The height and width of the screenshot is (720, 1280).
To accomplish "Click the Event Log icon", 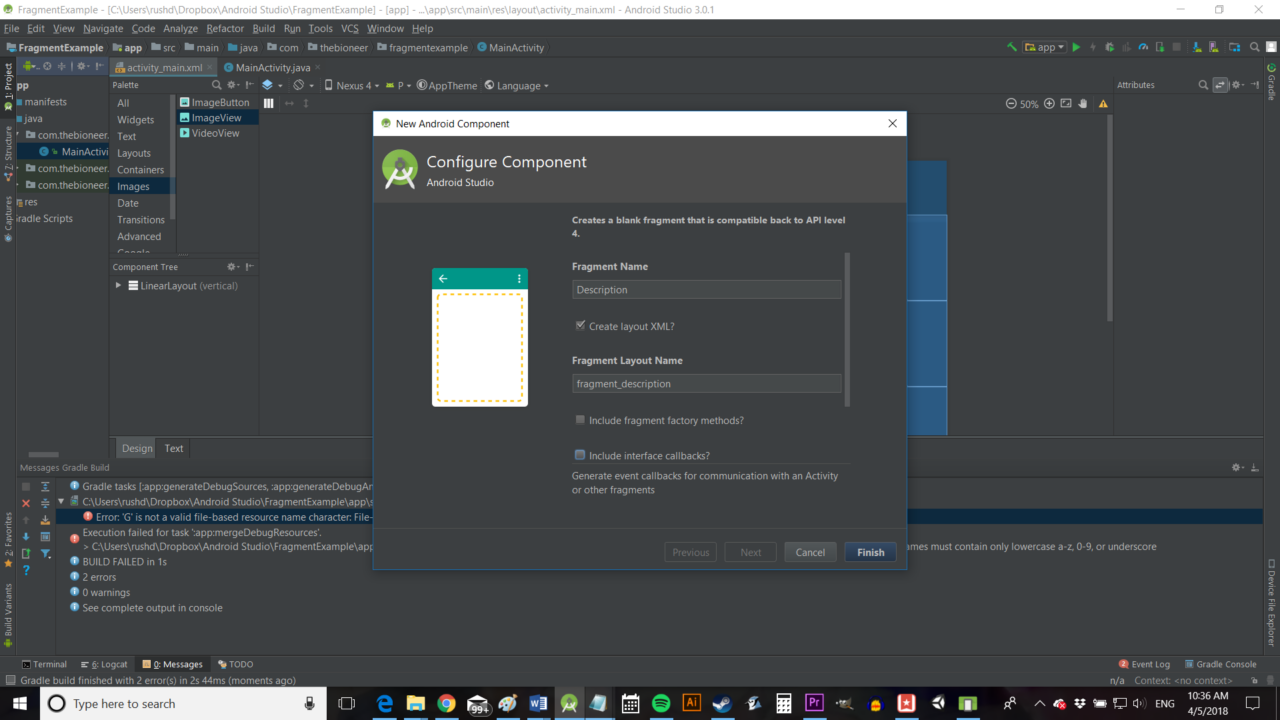I will 1144,663.
